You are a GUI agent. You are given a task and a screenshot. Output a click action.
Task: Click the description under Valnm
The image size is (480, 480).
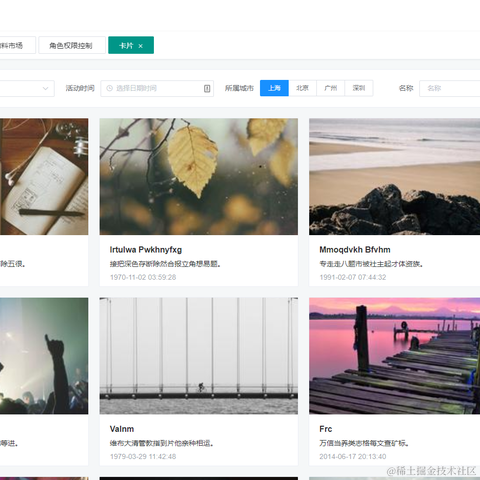click(162, 443)
